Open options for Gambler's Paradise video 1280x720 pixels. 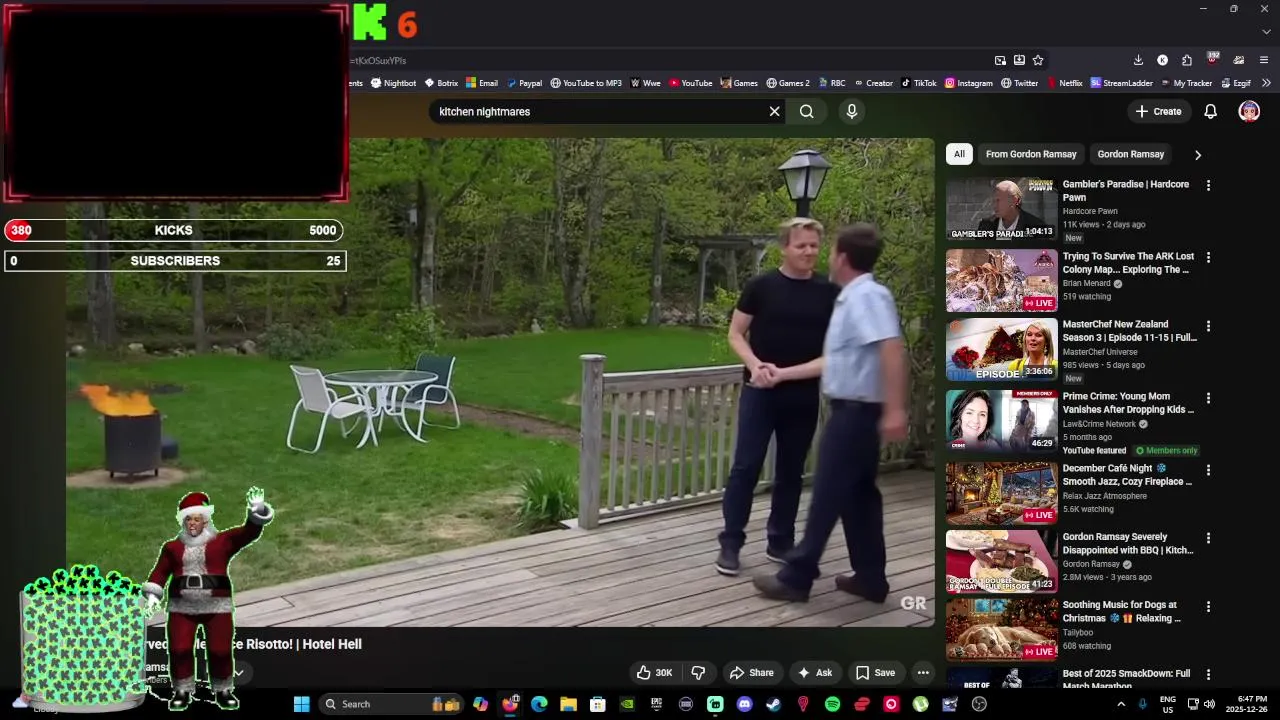point(1208,186)
